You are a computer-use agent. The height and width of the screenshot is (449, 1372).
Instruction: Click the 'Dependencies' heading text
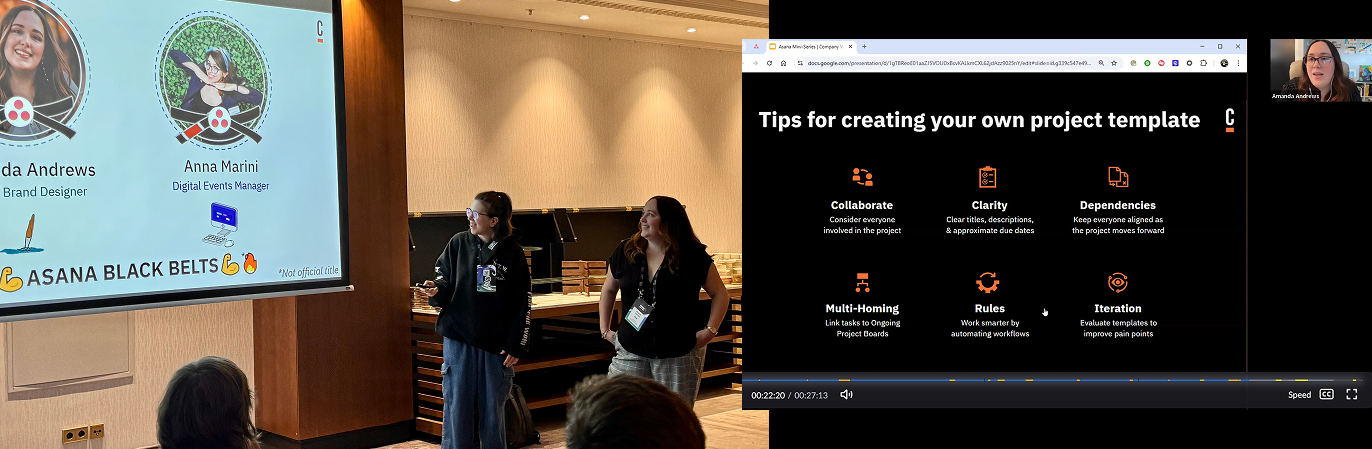coord(1118,205)
